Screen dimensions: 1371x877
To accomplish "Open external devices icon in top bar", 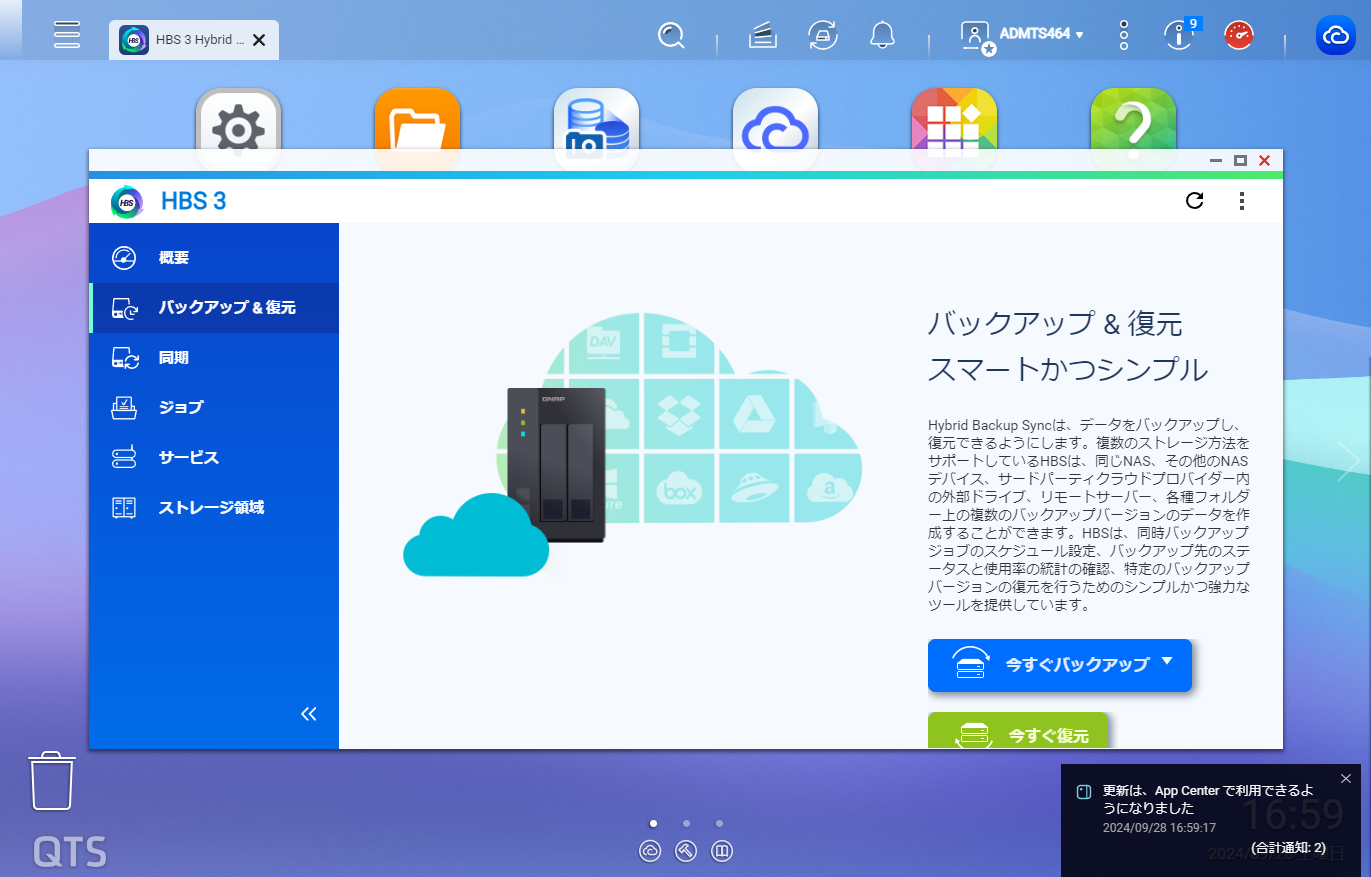I will pos(822,36).
